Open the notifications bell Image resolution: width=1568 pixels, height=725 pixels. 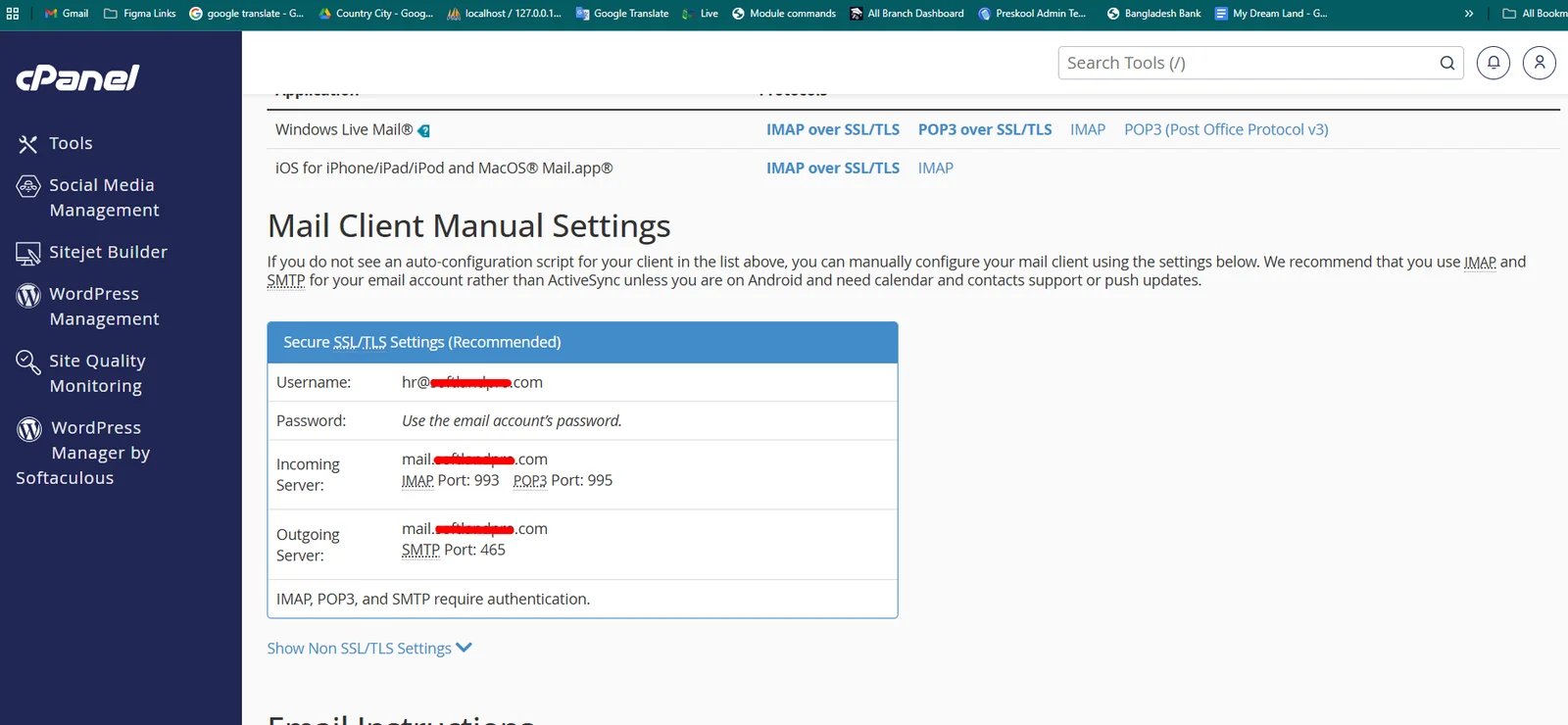tap(1493, 63)
